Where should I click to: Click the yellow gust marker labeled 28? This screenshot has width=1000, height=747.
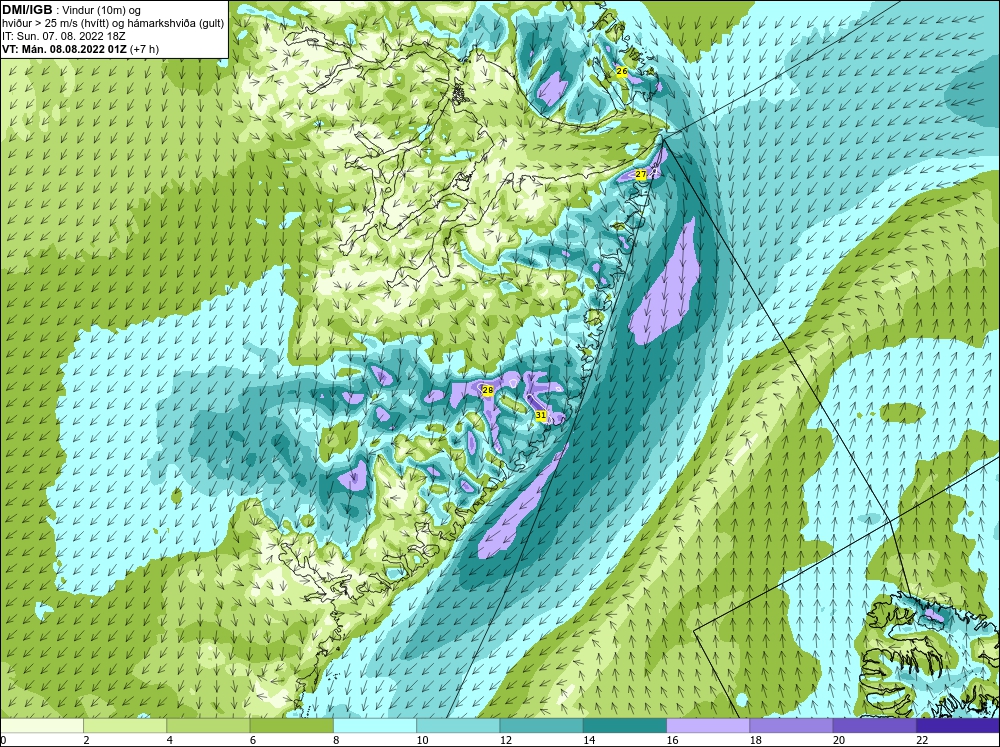point(488,390)
